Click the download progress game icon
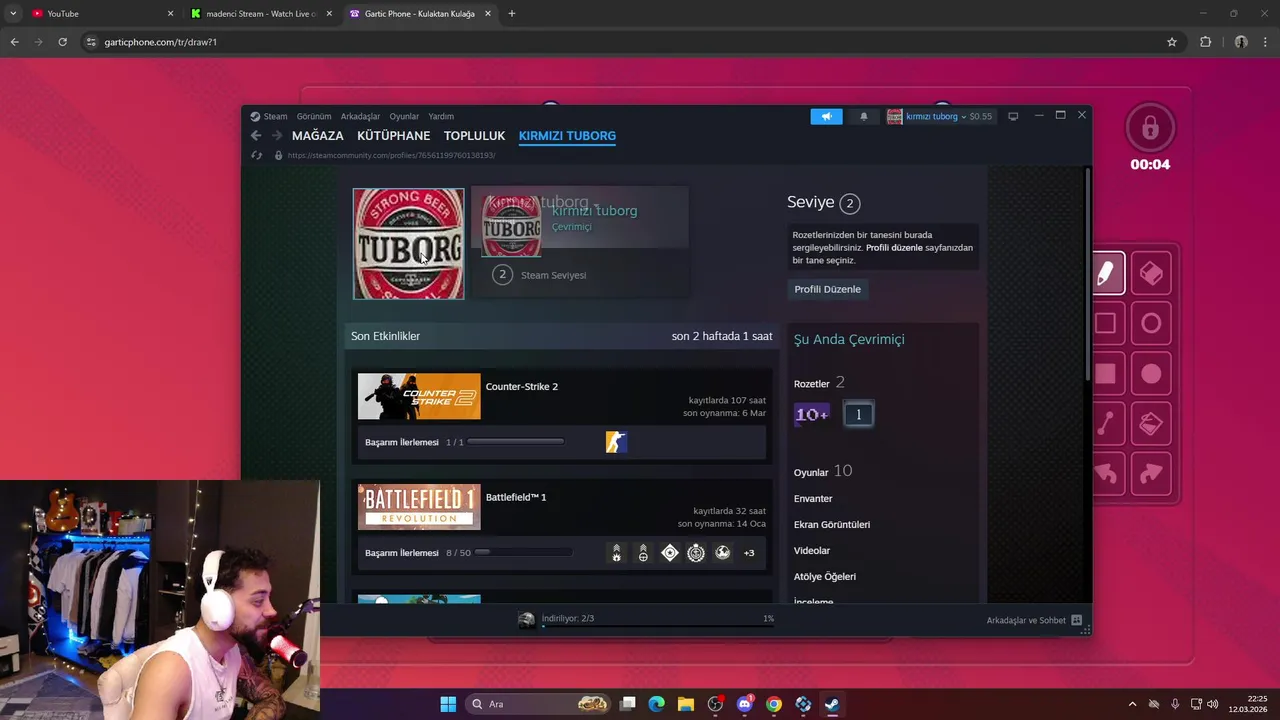This screenshot has width=1280, height=720. point(526,620)
